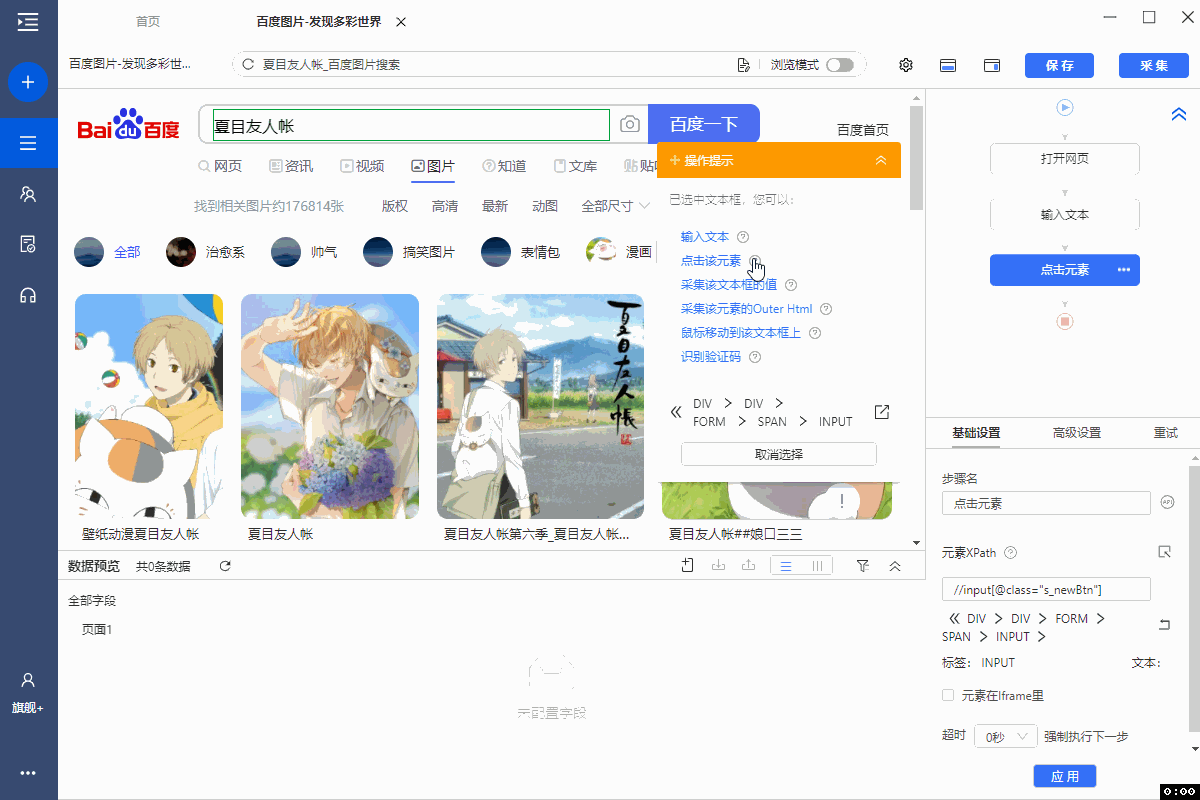Choose the 采集该文本框的值 action link
The height and width of the screenshot is (800, 1200).
(729, 285)
